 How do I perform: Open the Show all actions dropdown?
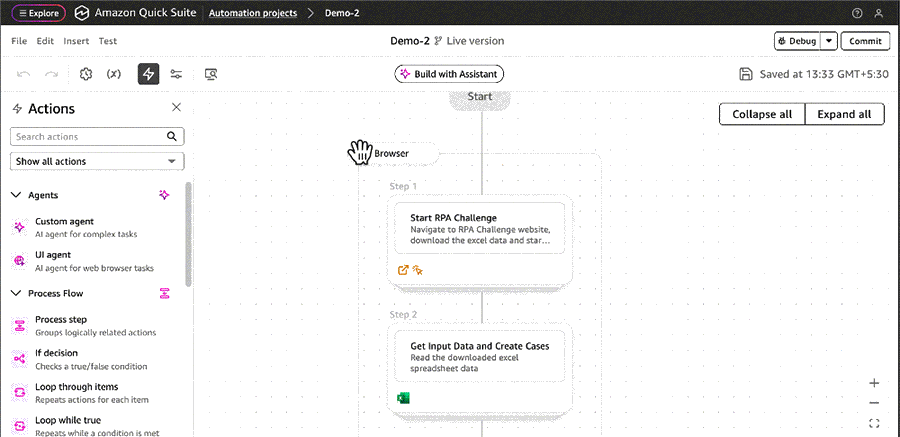(x=97, y=161)
